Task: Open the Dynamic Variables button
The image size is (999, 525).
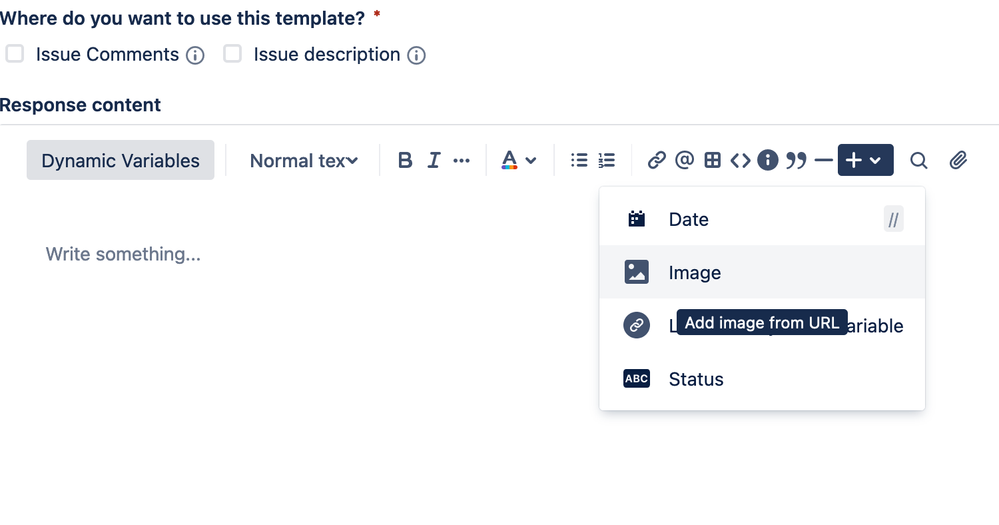Action: click(x=120, y=160)
